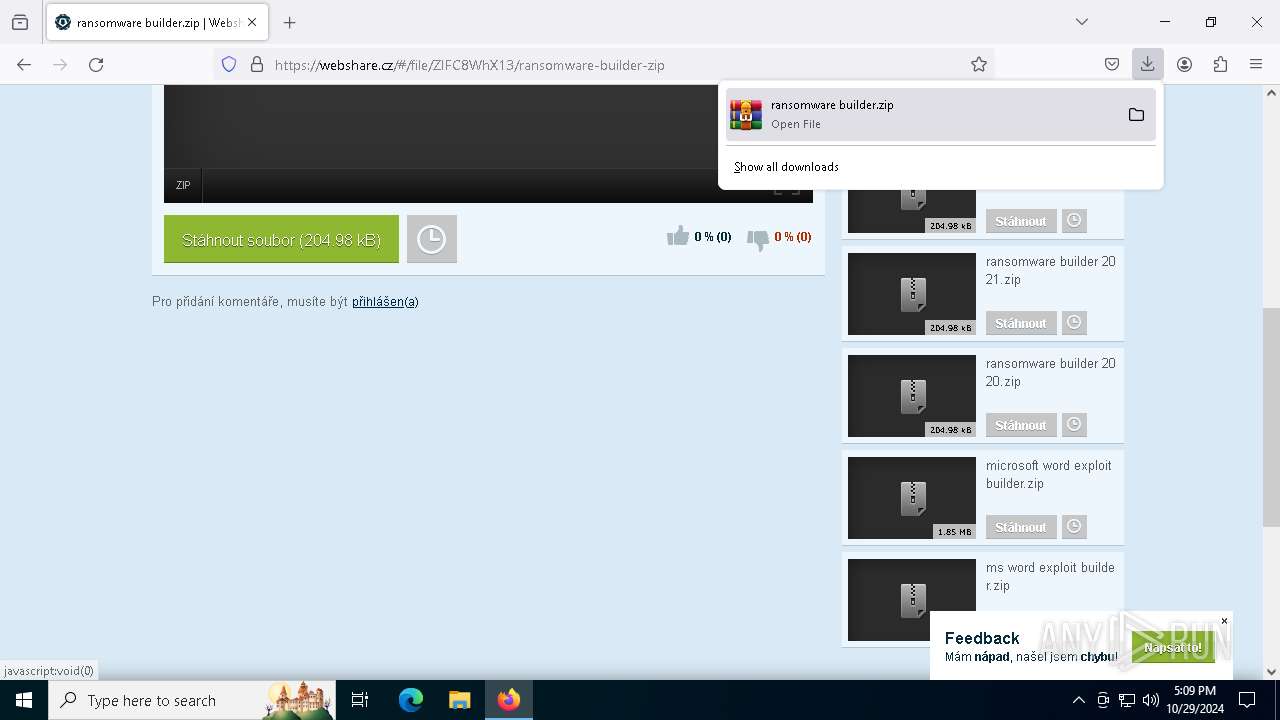Save page to Pocket
This screenshot has height=720, width=1280.
(1112, 64)
